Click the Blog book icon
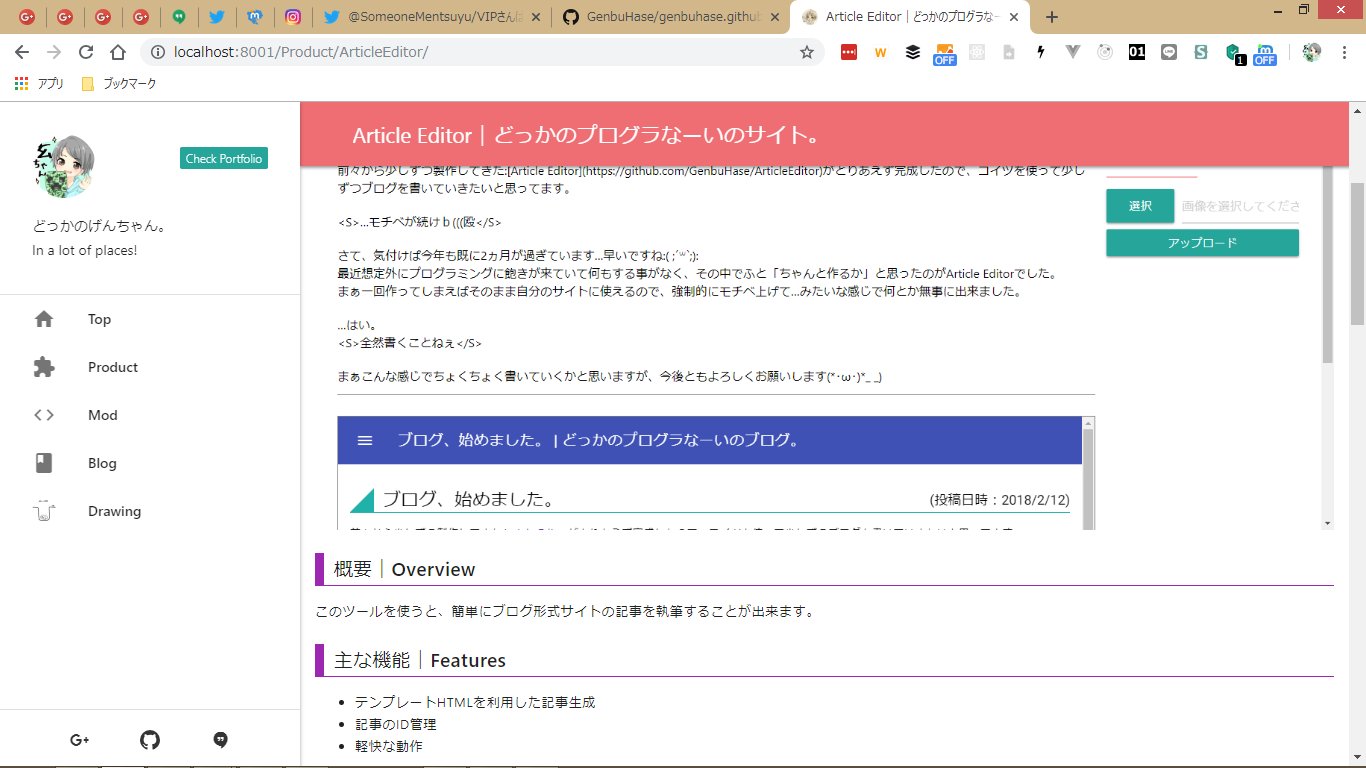Image resolution: width=1366 pixels, height=768 pixels. point(44,463)
